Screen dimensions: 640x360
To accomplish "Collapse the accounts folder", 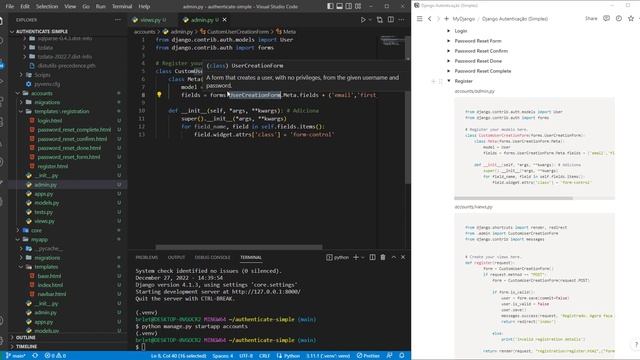I will click(43, 93).
